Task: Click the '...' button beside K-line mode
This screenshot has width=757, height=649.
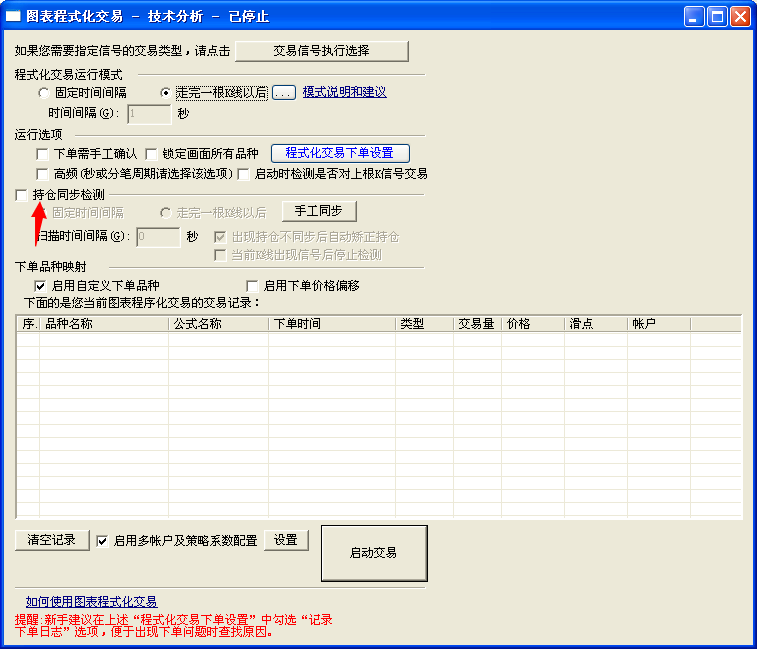Action: tap(284, 92)
